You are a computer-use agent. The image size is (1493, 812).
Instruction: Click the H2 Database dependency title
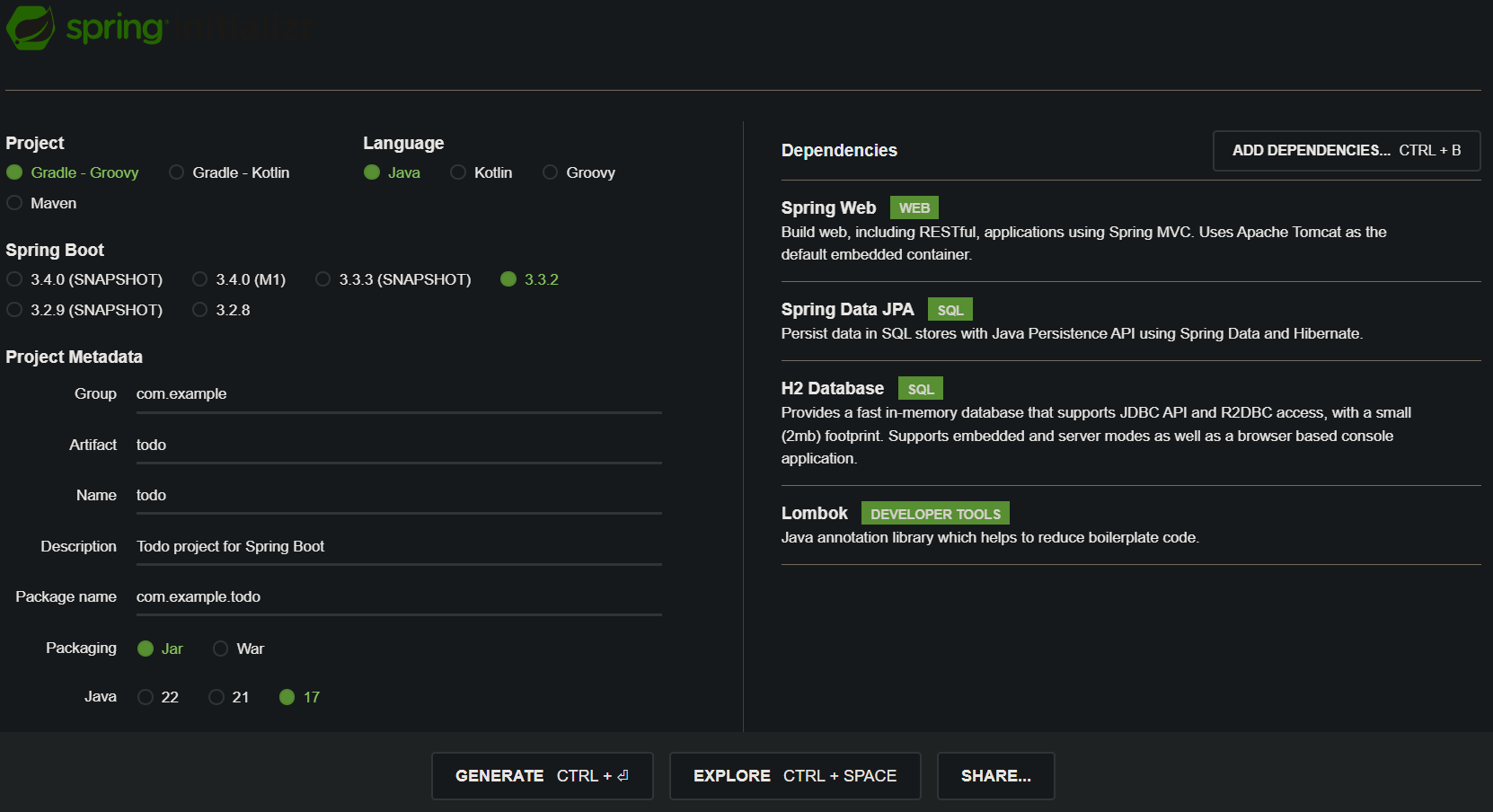[833, 388]
